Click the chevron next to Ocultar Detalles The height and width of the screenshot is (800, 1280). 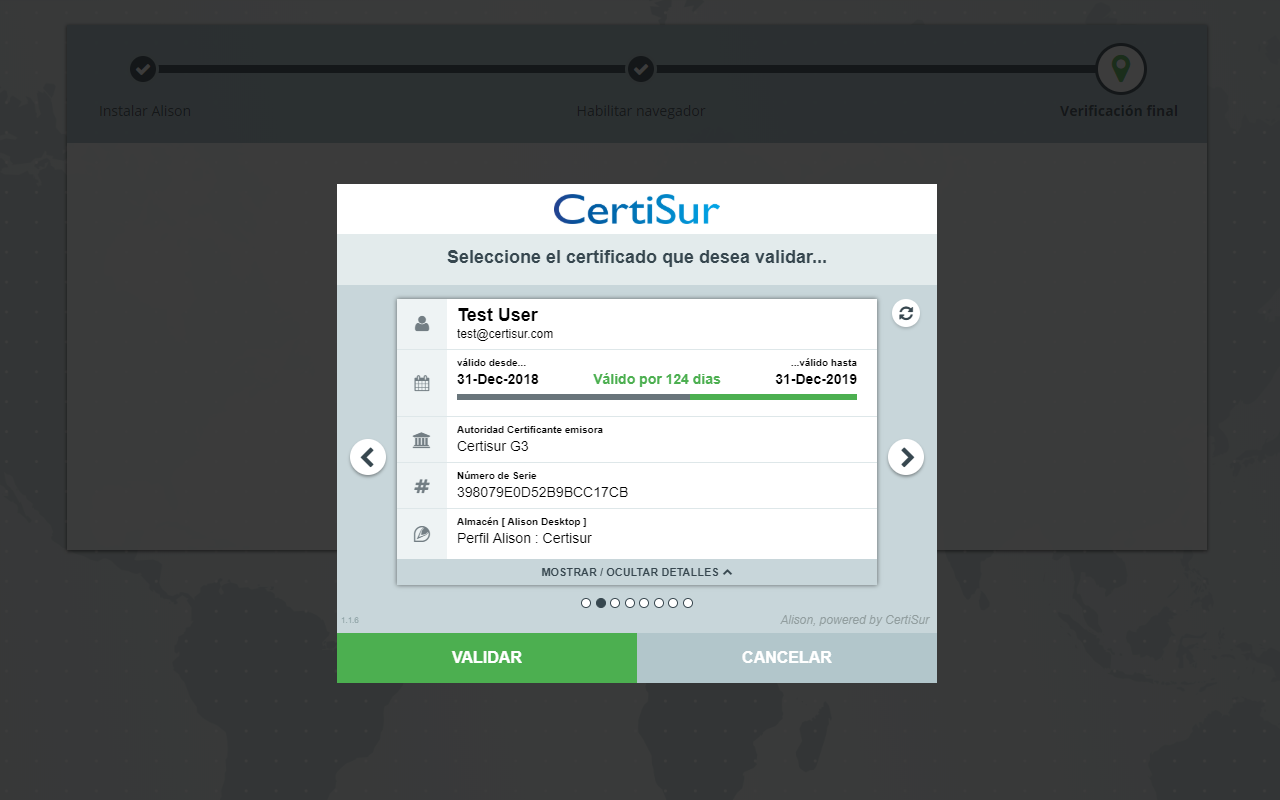[727, 572]
